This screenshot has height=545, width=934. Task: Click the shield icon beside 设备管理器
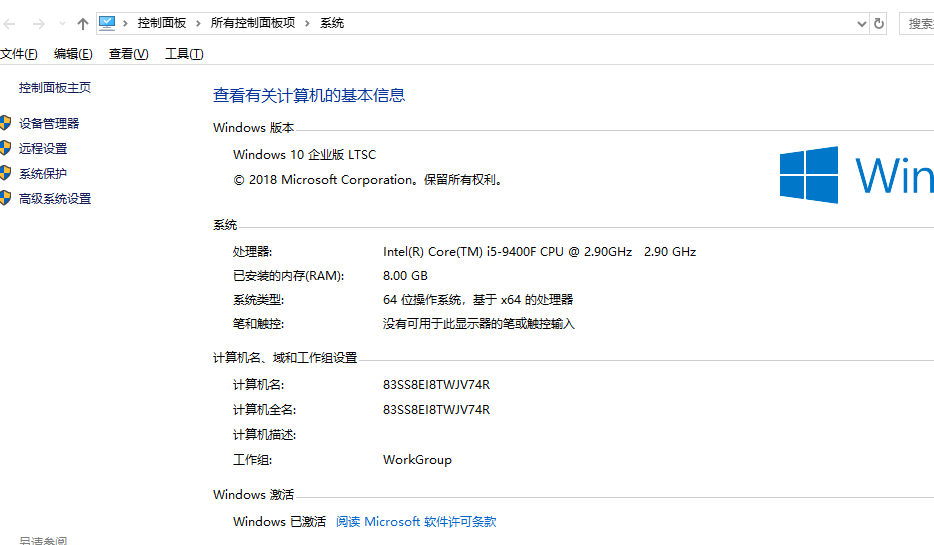6,123
